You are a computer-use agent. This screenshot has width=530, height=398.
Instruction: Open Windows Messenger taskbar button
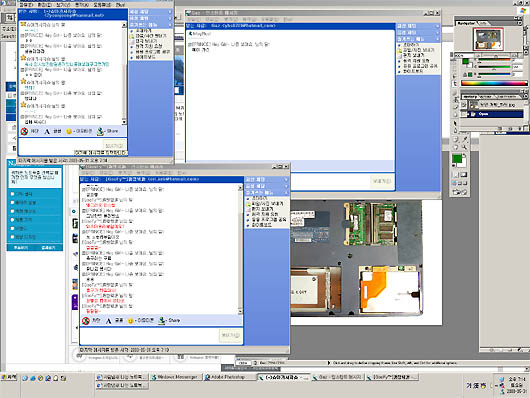176,377
